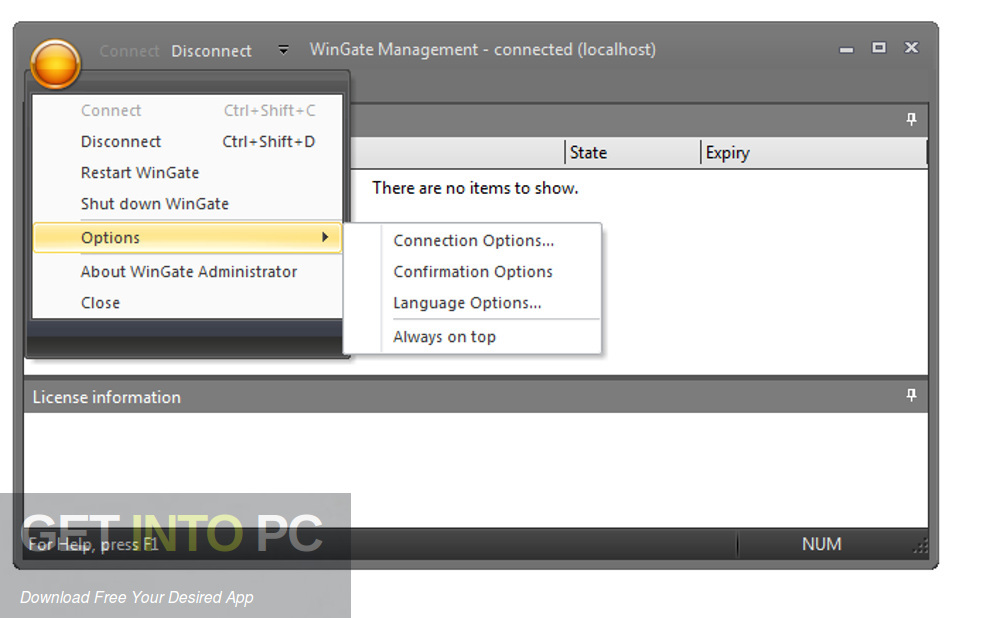The image size is (1000, 618).
Task: Close the WinGate Management window
Action: (x=911, y=48)
